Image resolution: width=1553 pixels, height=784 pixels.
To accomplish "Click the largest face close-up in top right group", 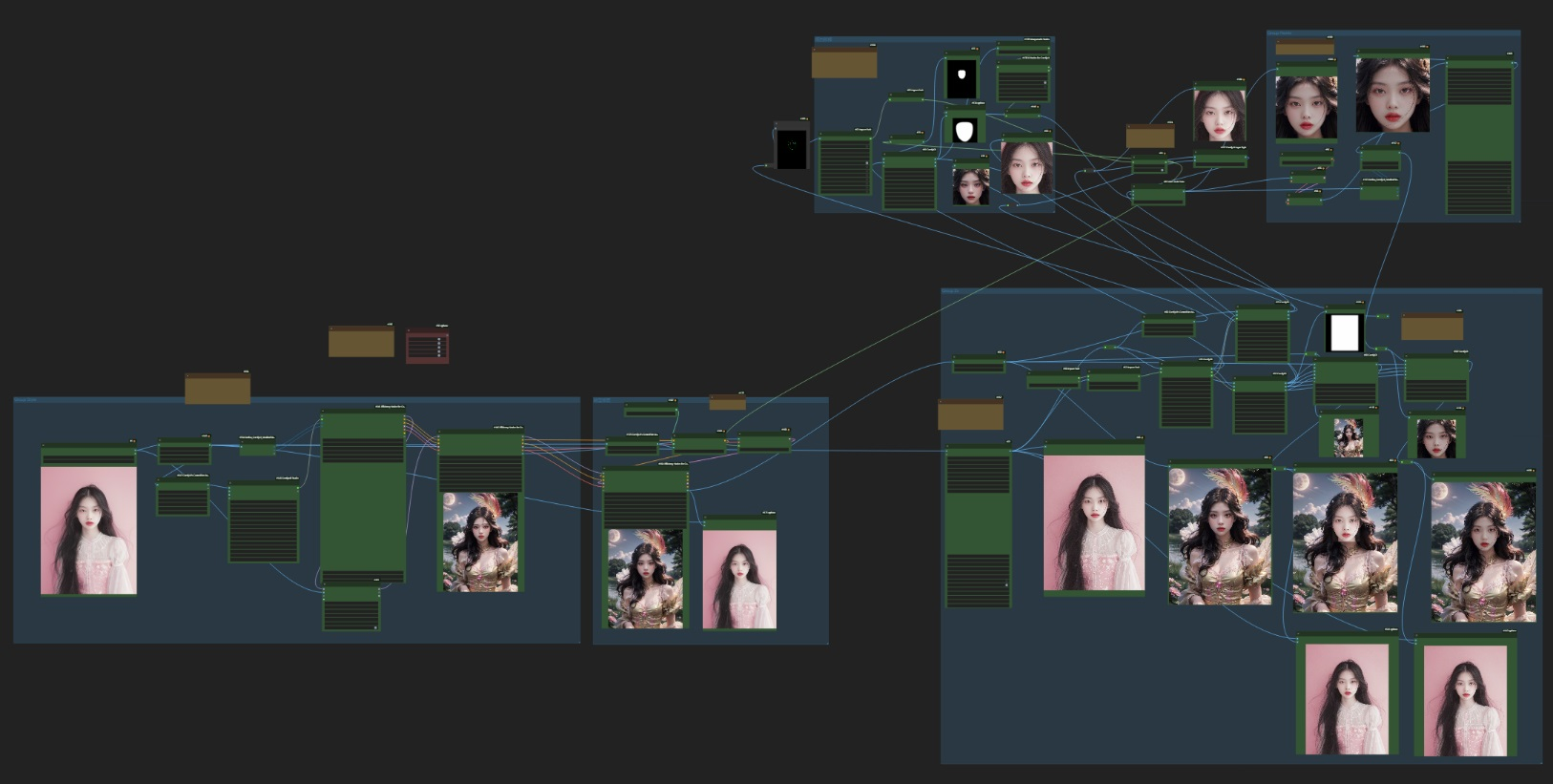I will [x=1393, y=95].
